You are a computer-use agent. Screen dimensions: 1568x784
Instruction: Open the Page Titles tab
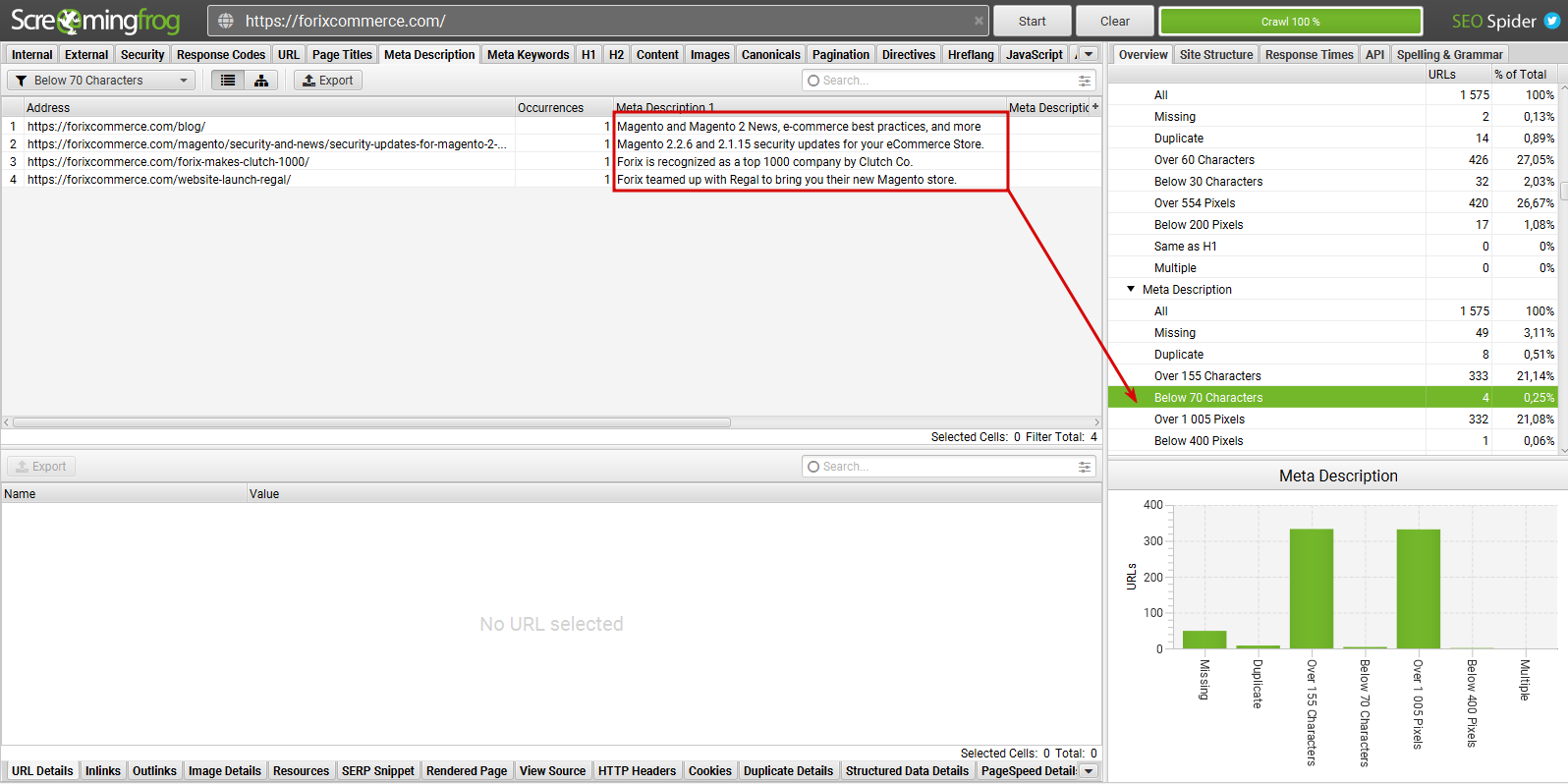click(x=342, y=55)
